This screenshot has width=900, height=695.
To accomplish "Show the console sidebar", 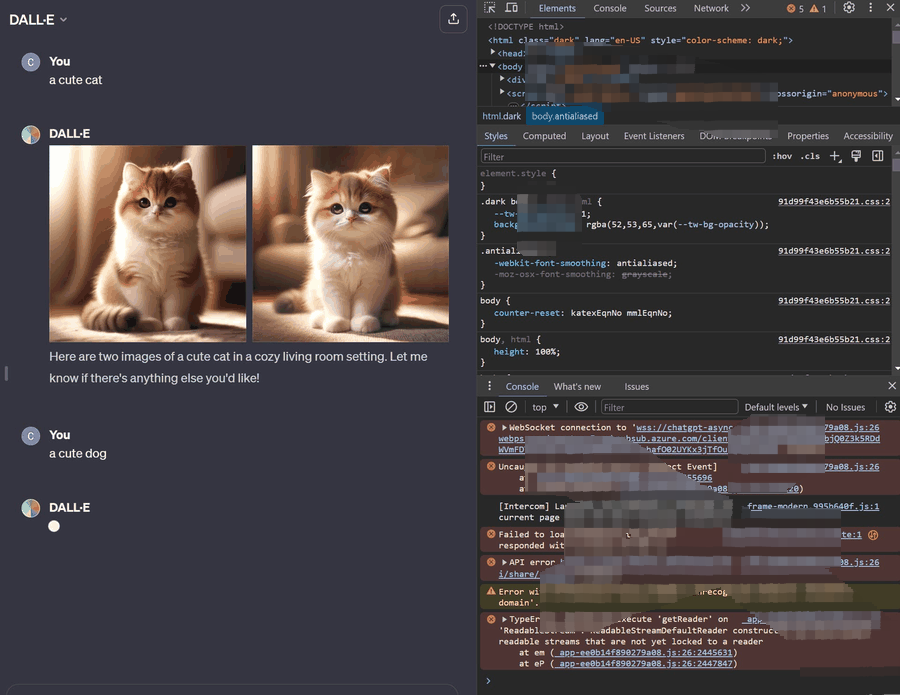I will pyautogui.click(x=490, y=407).
